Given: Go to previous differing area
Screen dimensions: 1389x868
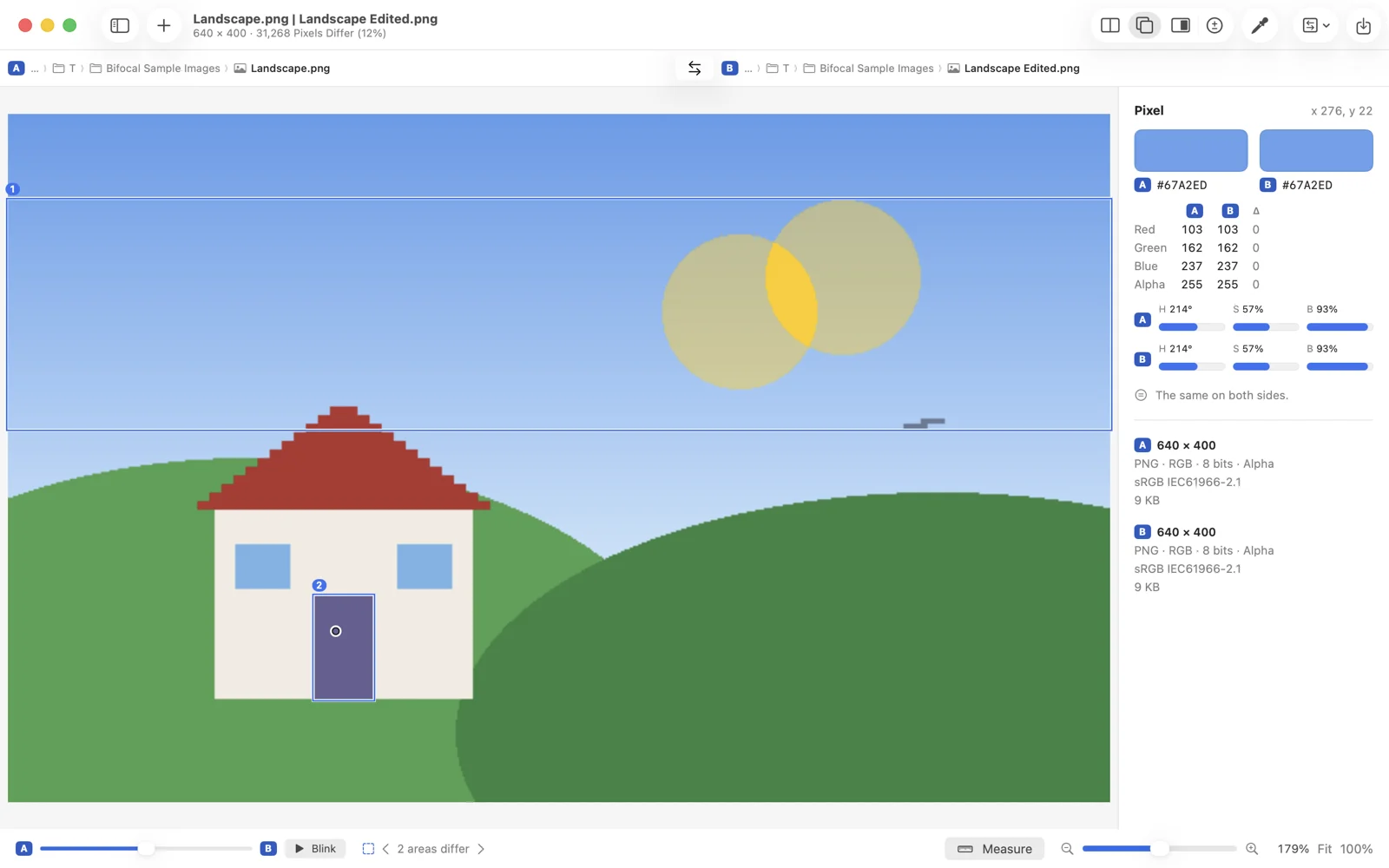Looking at the screenshot, I should point(385,848).
